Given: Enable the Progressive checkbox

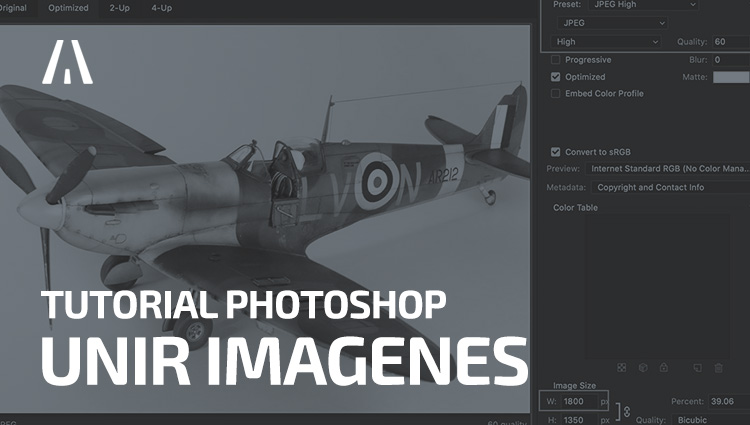Looking at the screenshot, I should (x=555, y=60).
